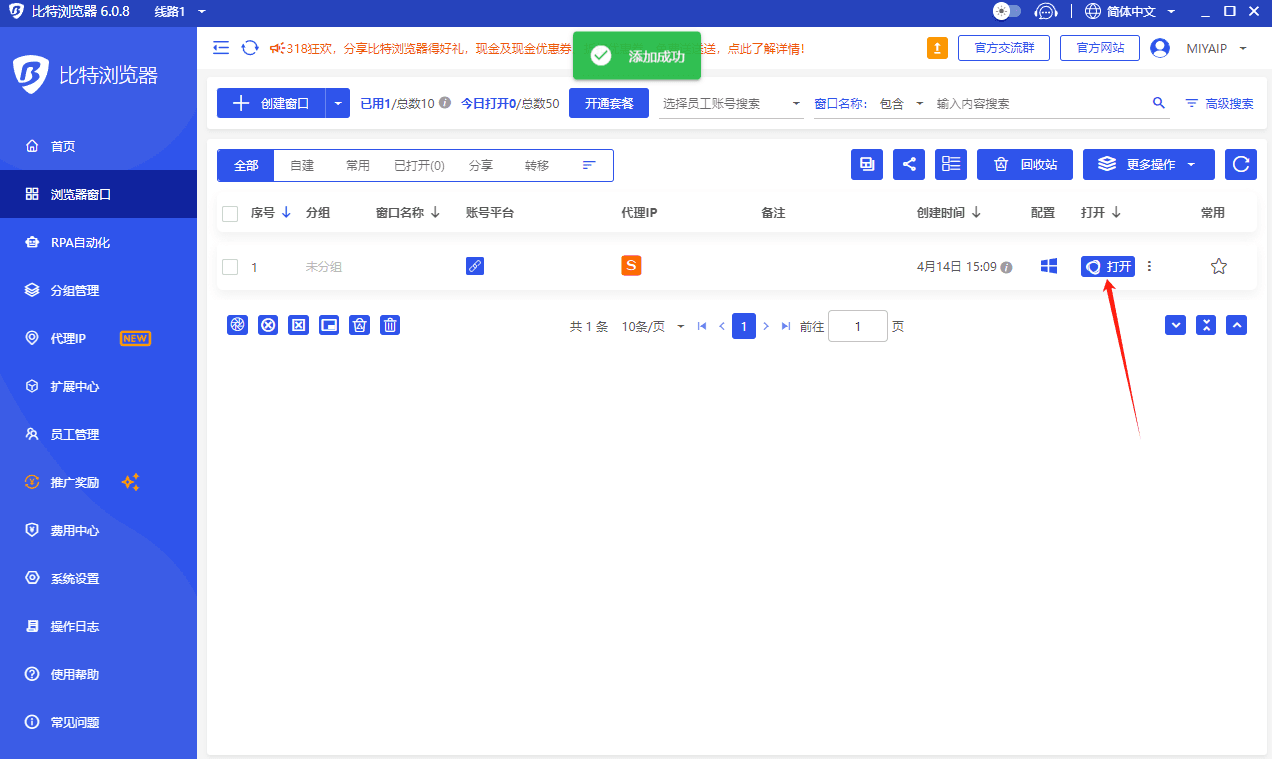1272x759 pixels.
Task: Check the select-all header checkbox
Action: point(230,213)
